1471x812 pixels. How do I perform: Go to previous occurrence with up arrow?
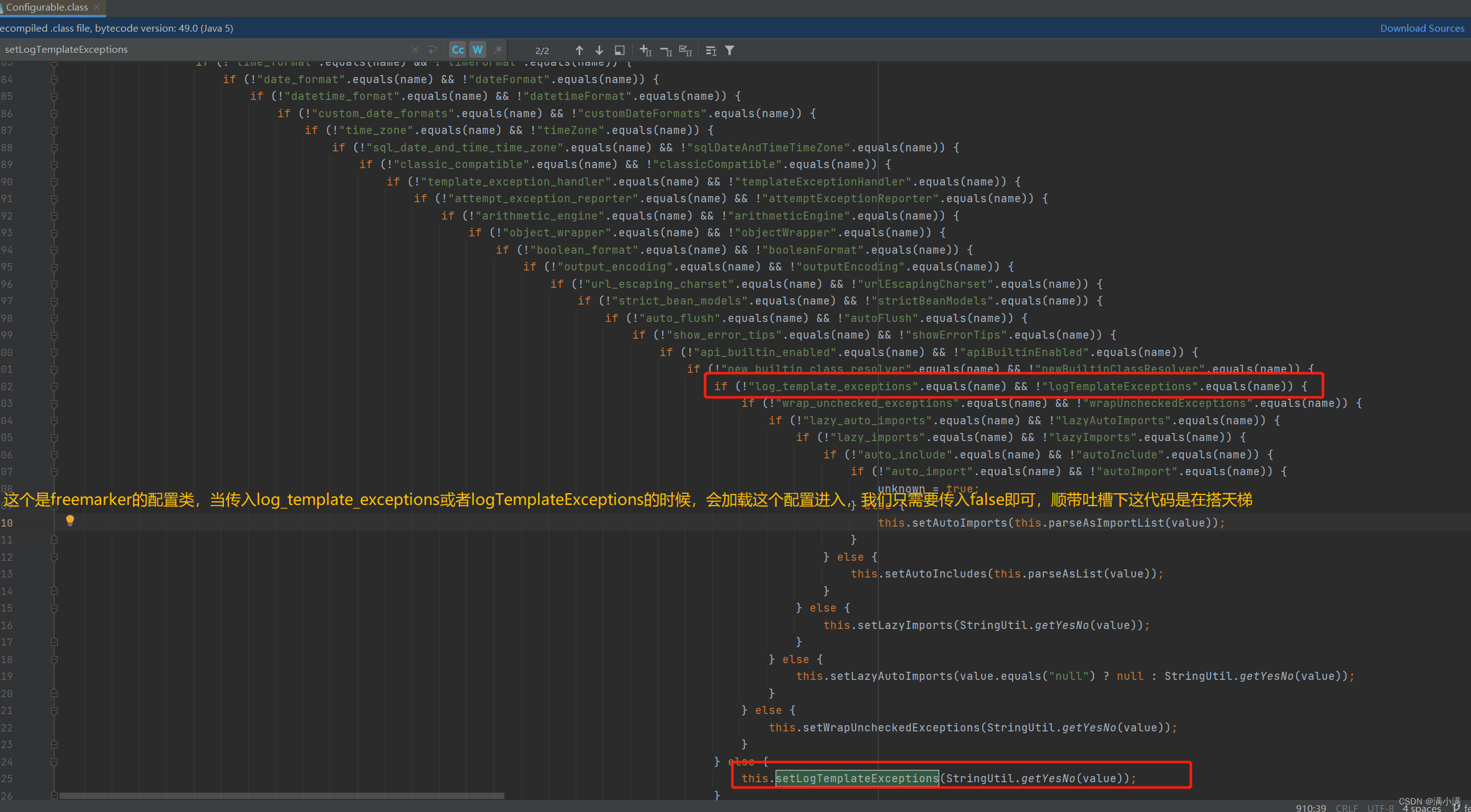579,50
